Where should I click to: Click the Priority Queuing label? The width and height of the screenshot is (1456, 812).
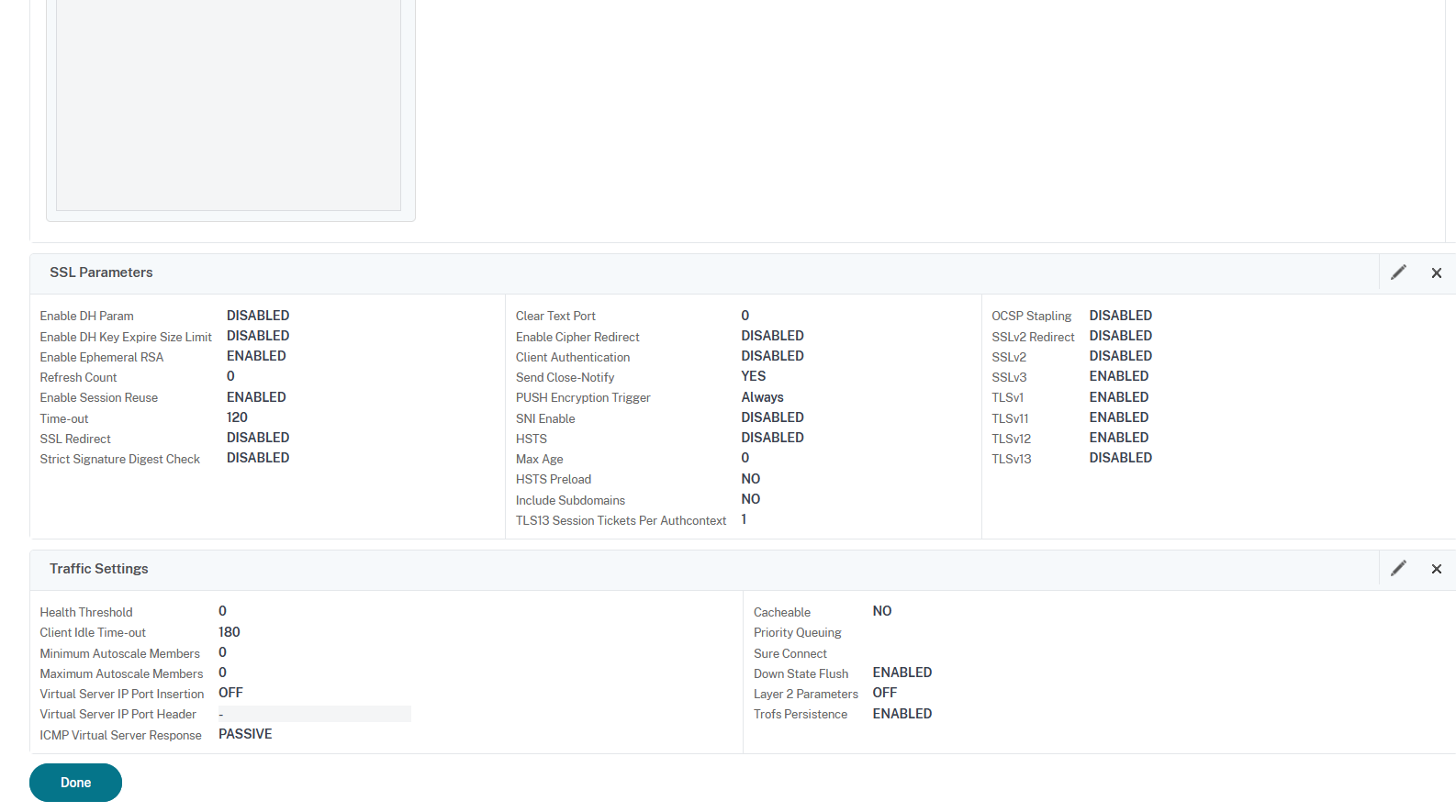click(x=798, y=633)
